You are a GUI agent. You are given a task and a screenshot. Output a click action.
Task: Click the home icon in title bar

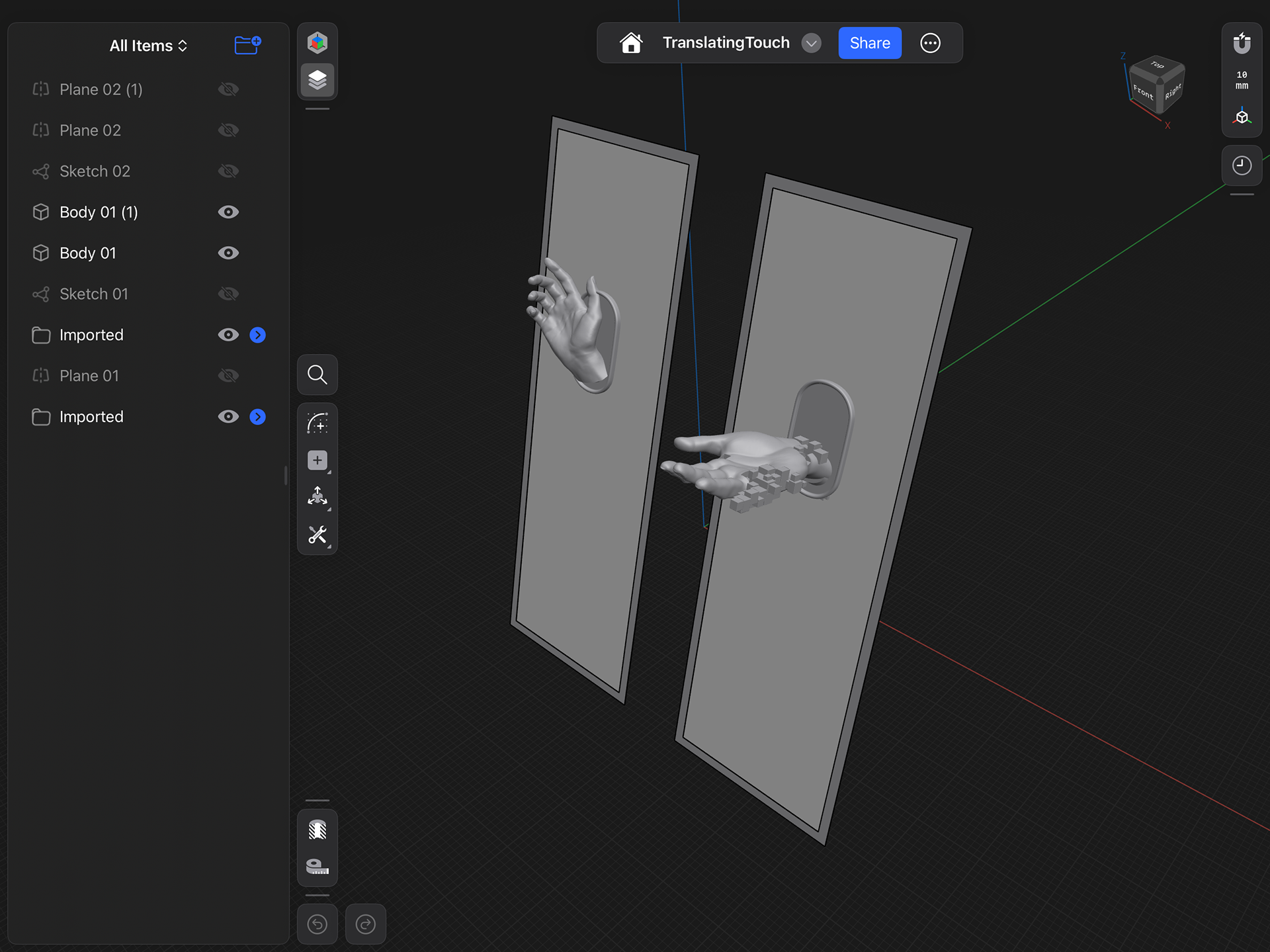631,43
